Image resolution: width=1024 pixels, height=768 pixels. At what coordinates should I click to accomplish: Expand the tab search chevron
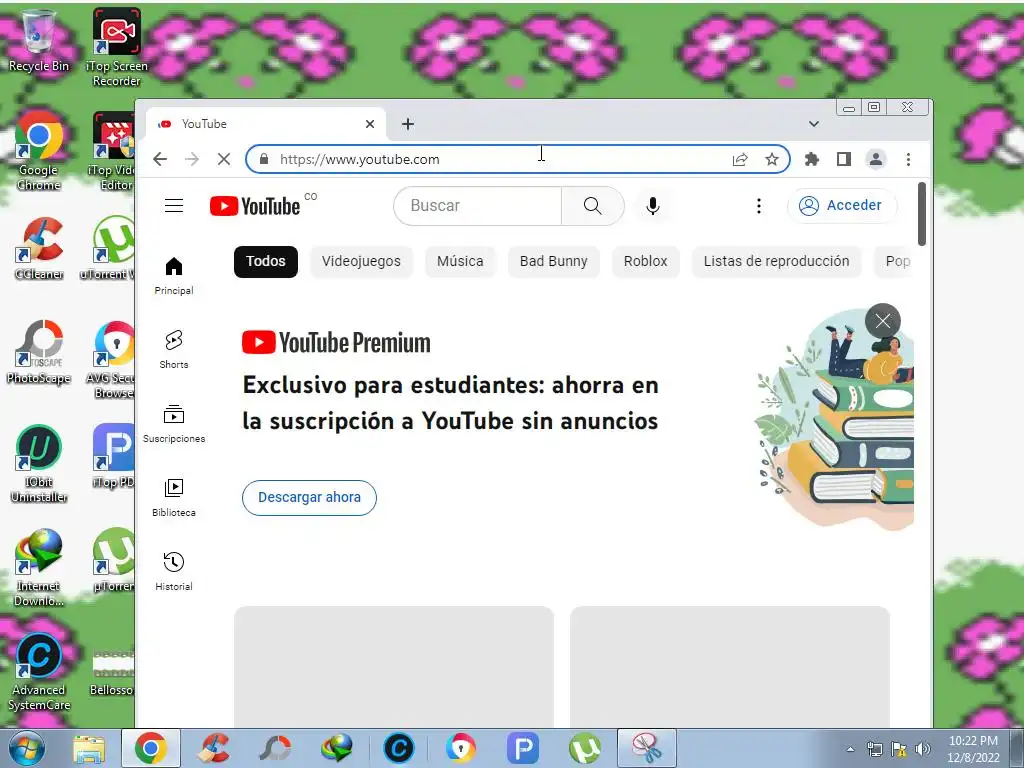(x=814, y=124)
